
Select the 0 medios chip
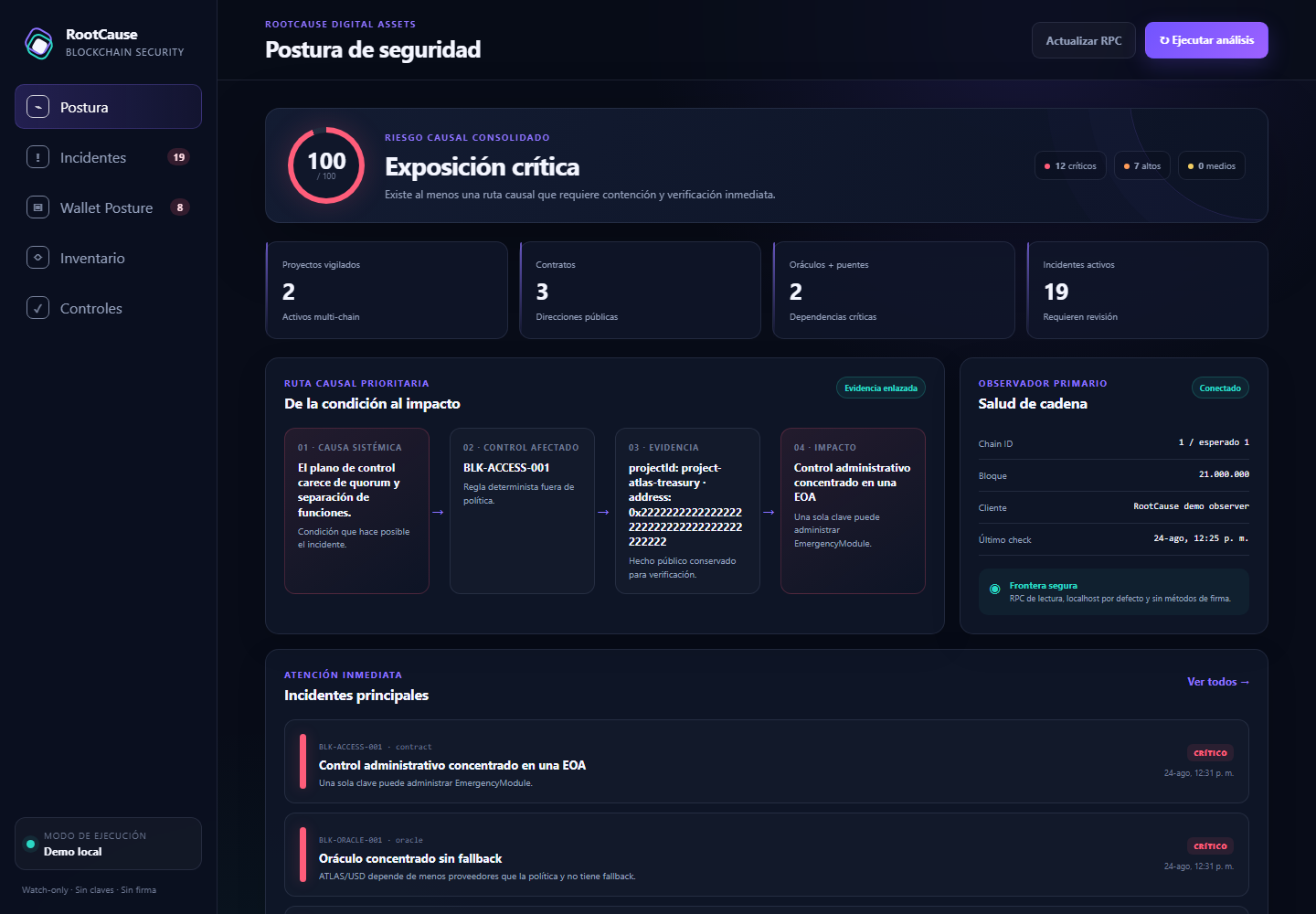tap(1211, 166)
